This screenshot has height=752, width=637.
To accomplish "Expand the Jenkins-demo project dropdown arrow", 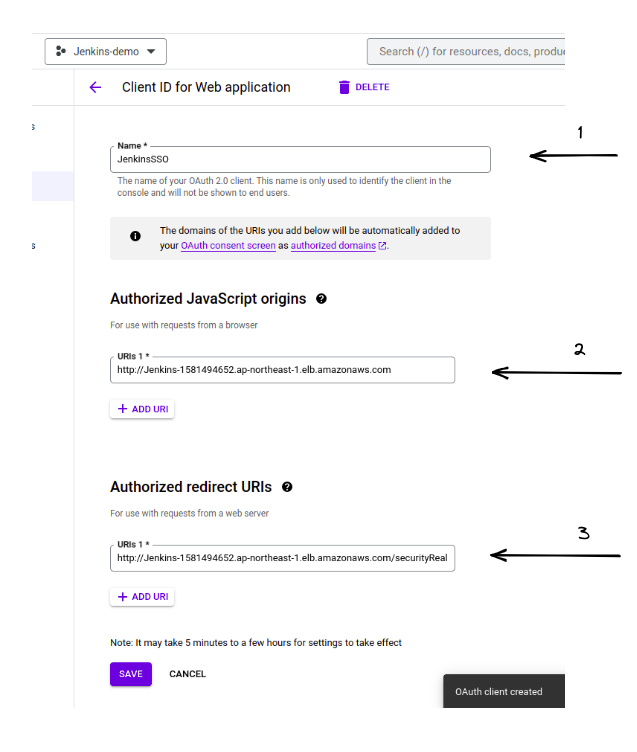I will pos(151,51).
